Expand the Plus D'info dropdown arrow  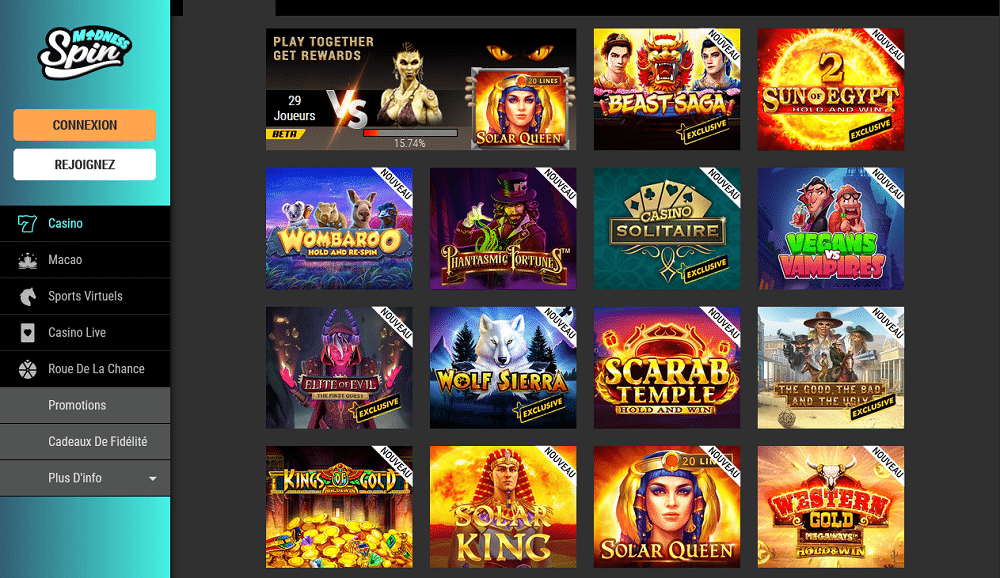152,478
